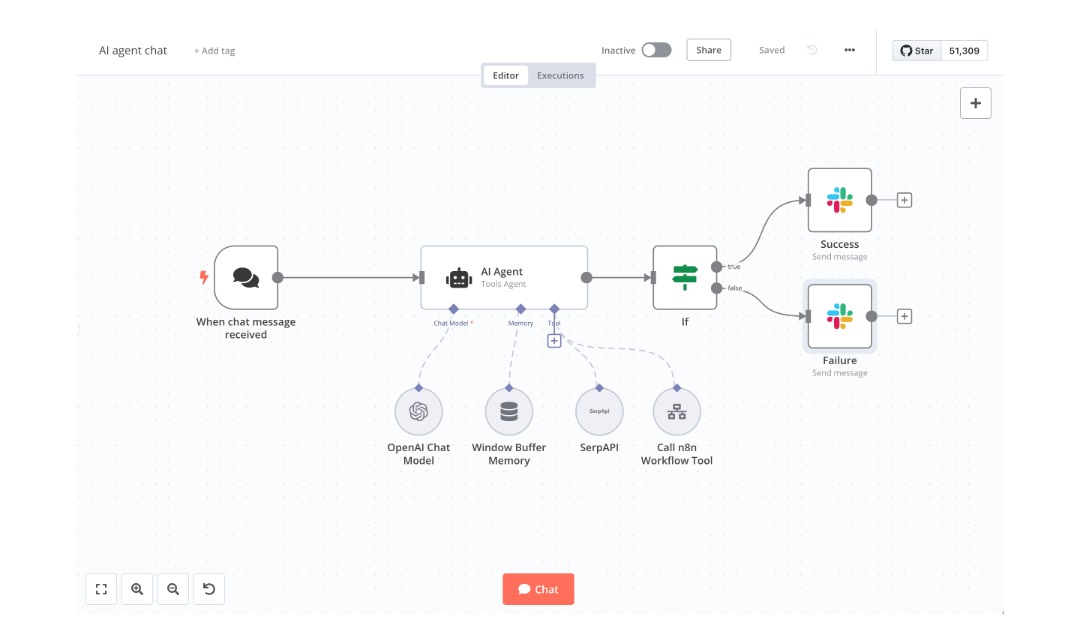Viewport: 1080px width, 627px height.
Task: Add a new tool under AI Agent
Action: click(554, 341)
